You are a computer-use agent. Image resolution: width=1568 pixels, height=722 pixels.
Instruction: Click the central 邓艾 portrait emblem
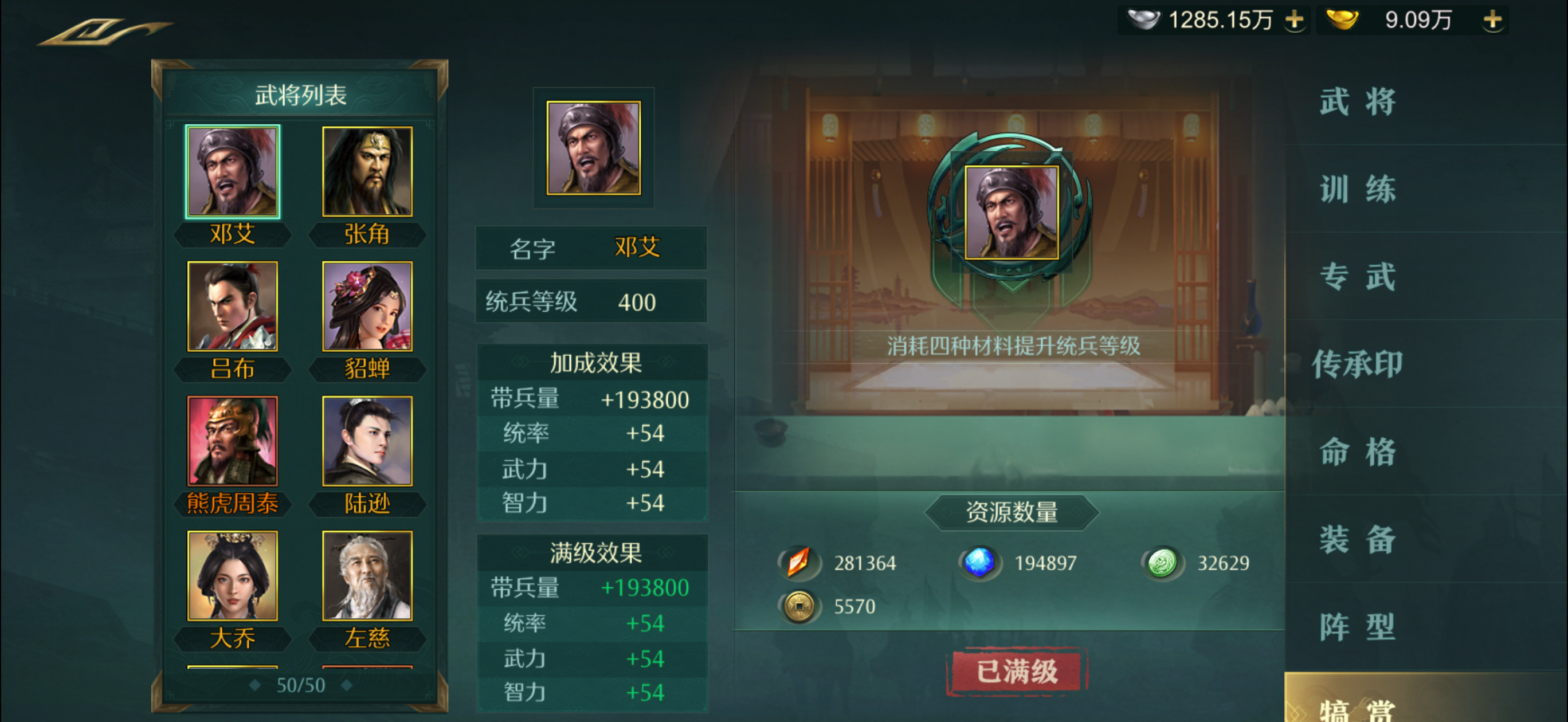point(1010,213)
